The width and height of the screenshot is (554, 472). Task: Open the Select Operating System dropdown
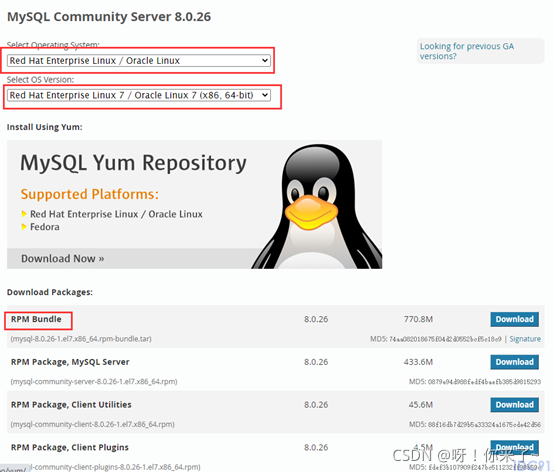click(138, 61)
